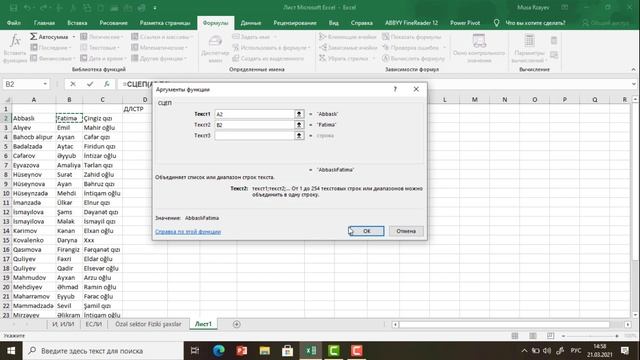
Task: Open the Другие функции dropdown
Action: [158, 58]
